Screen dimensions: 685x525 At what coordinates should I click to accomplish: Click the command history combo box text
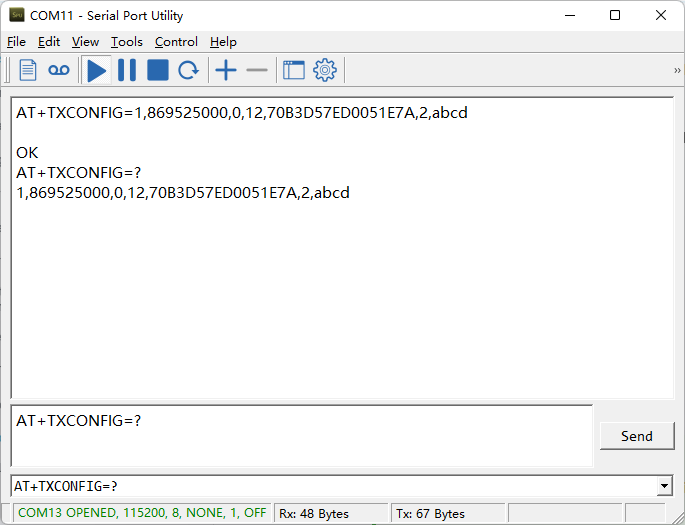[x=66, y=486]
